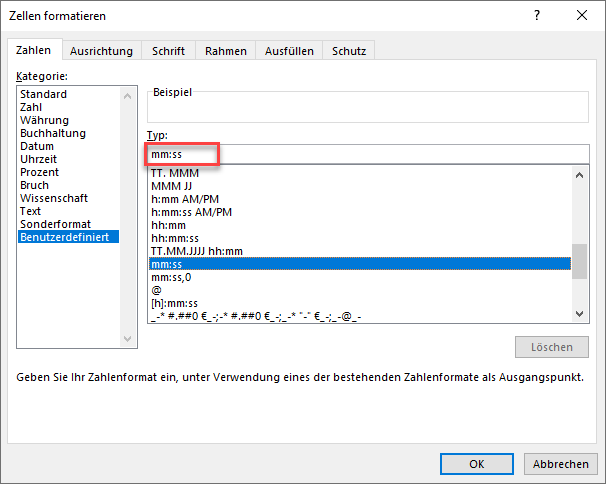606x484 pixels.
Task: Go to the Ausfüllen tab
Action: 289,51
